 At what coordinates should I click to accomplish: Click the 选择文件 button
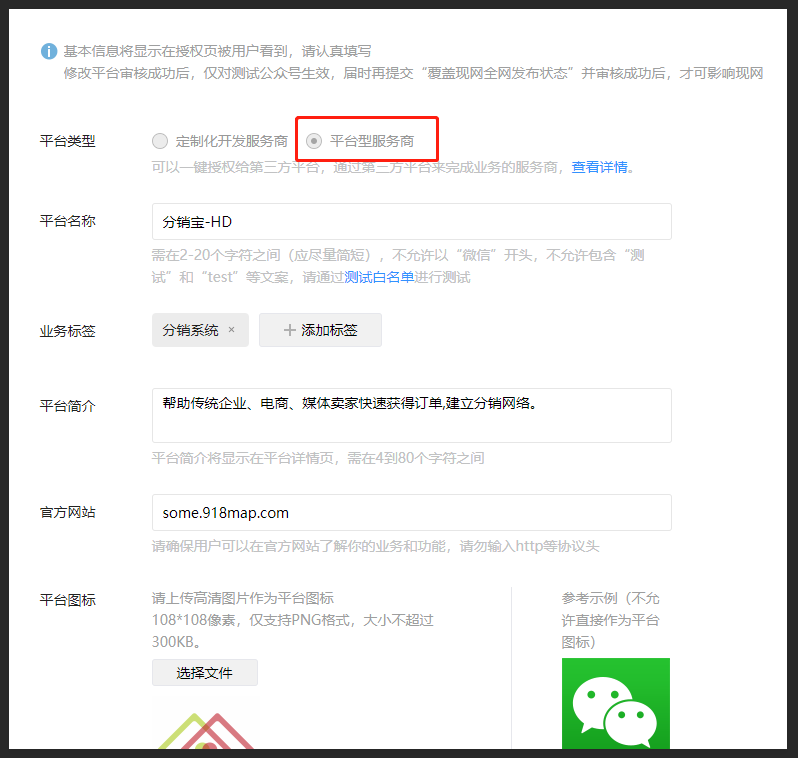coord(205,672)
